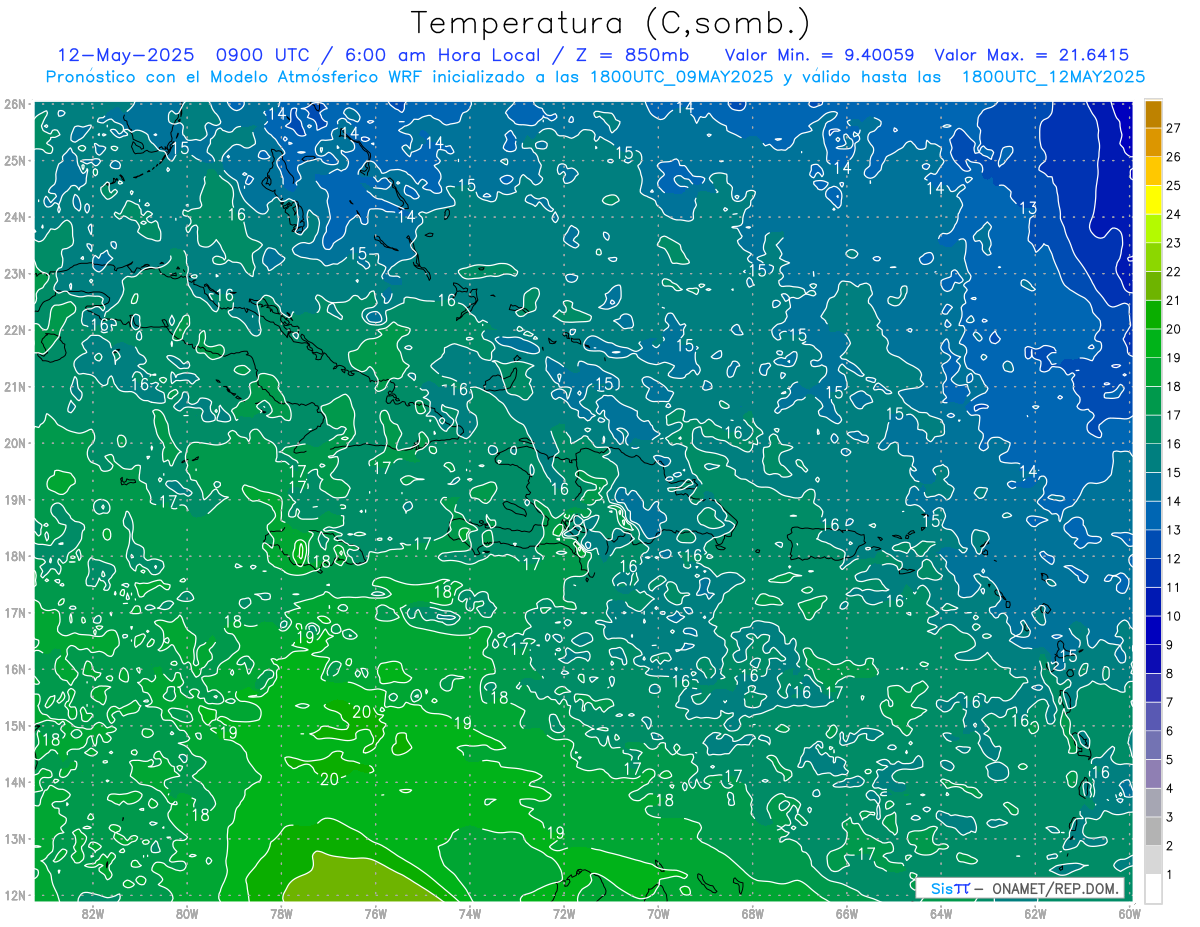
Task: Click the 60W longitude axis label
Action: tap(1129, 913)
